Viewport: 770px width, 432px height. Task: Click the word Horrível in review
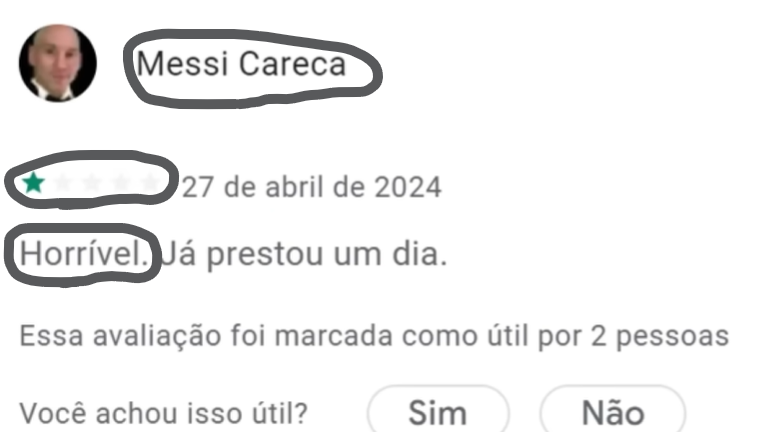(84, 254)
